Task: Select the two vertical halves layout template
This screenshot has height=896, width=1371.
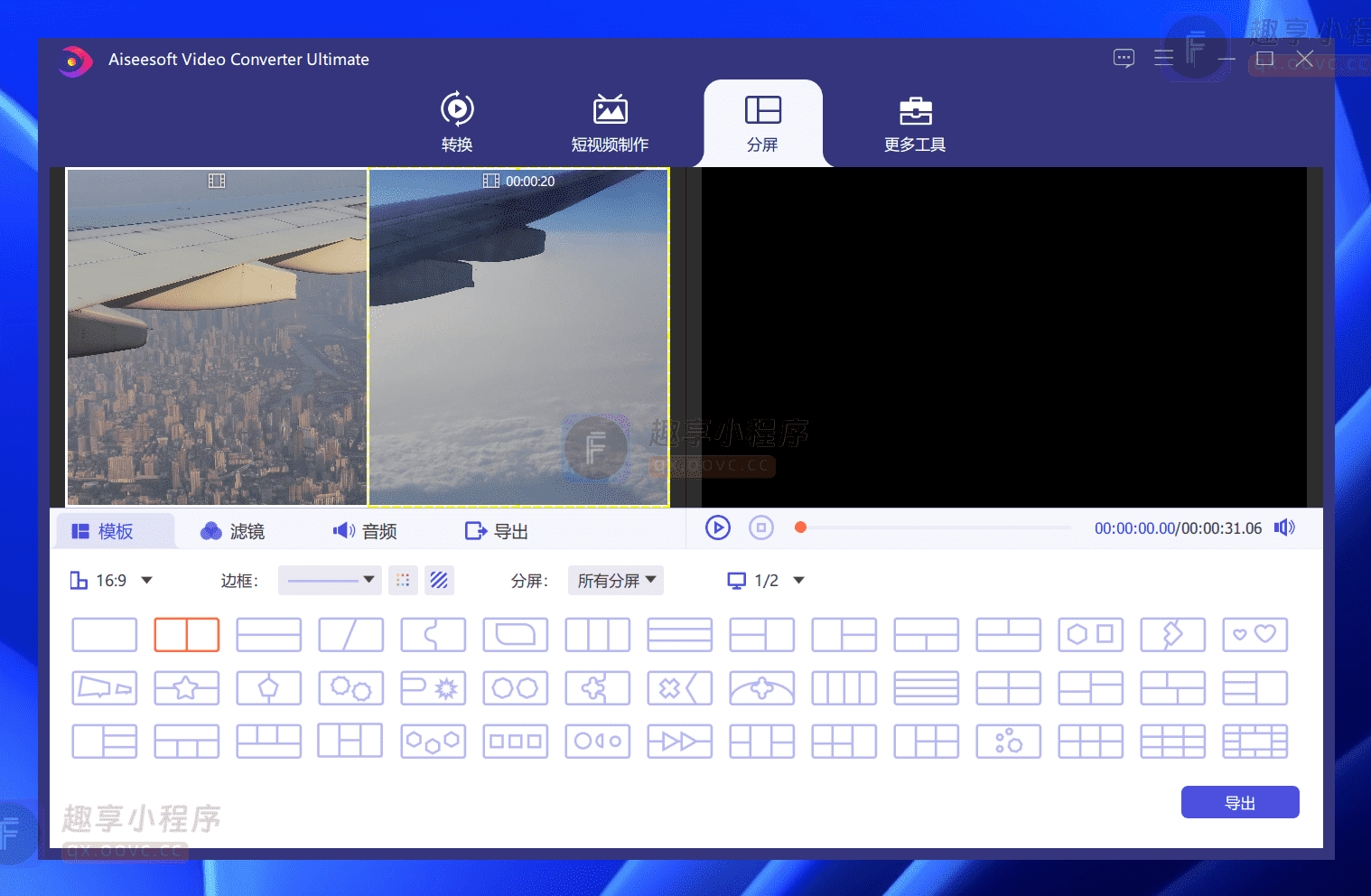Action: [187, 635]
